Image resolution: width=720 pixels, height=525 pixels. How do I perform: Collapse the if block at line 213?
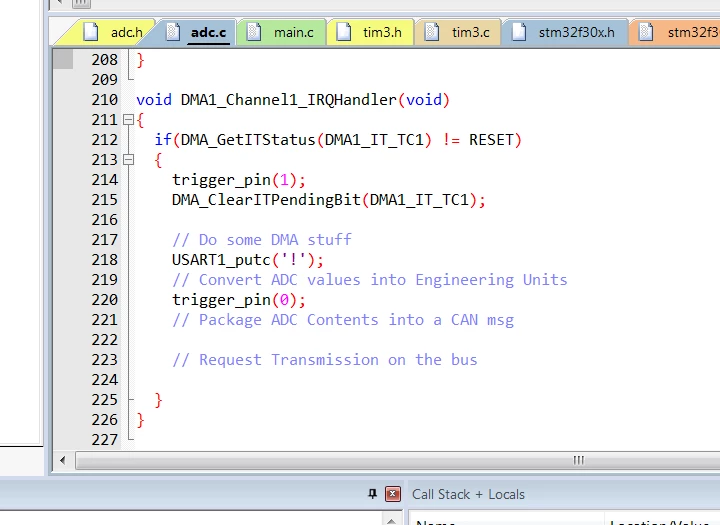pos(129,160)
